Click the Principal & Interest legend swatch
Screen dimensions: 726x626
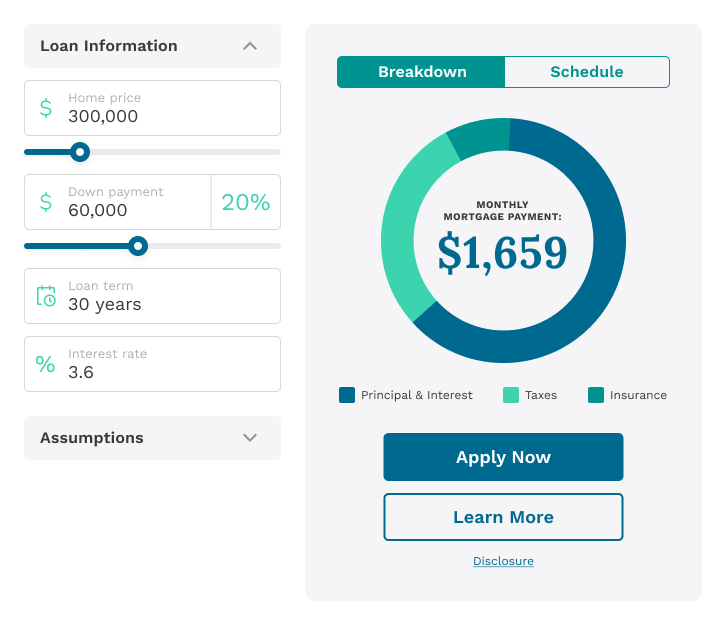click(347, 395)
